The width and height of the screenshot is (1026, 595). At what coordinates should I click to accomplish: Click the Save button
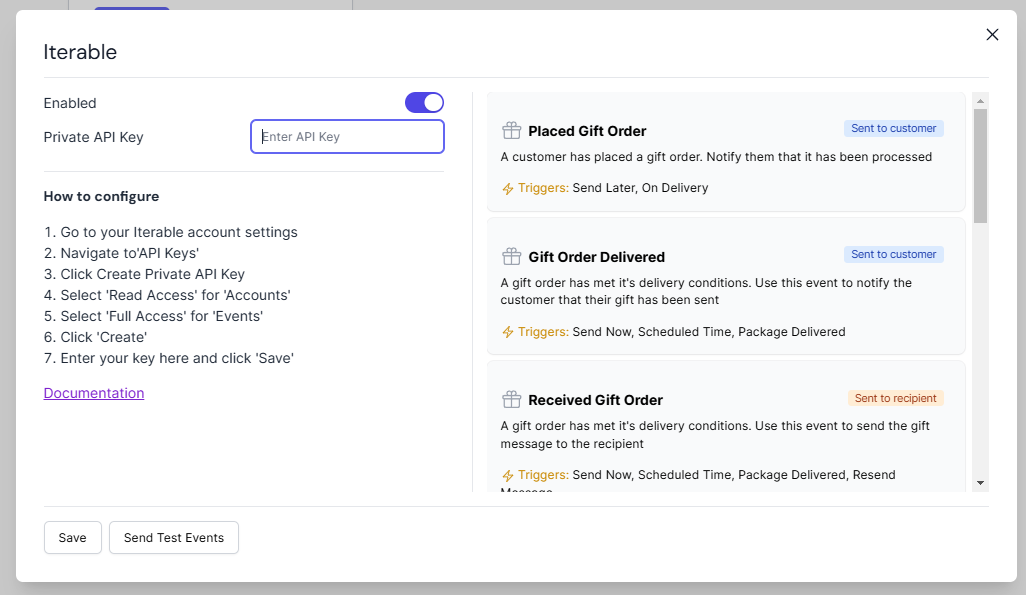coord(73,537)
